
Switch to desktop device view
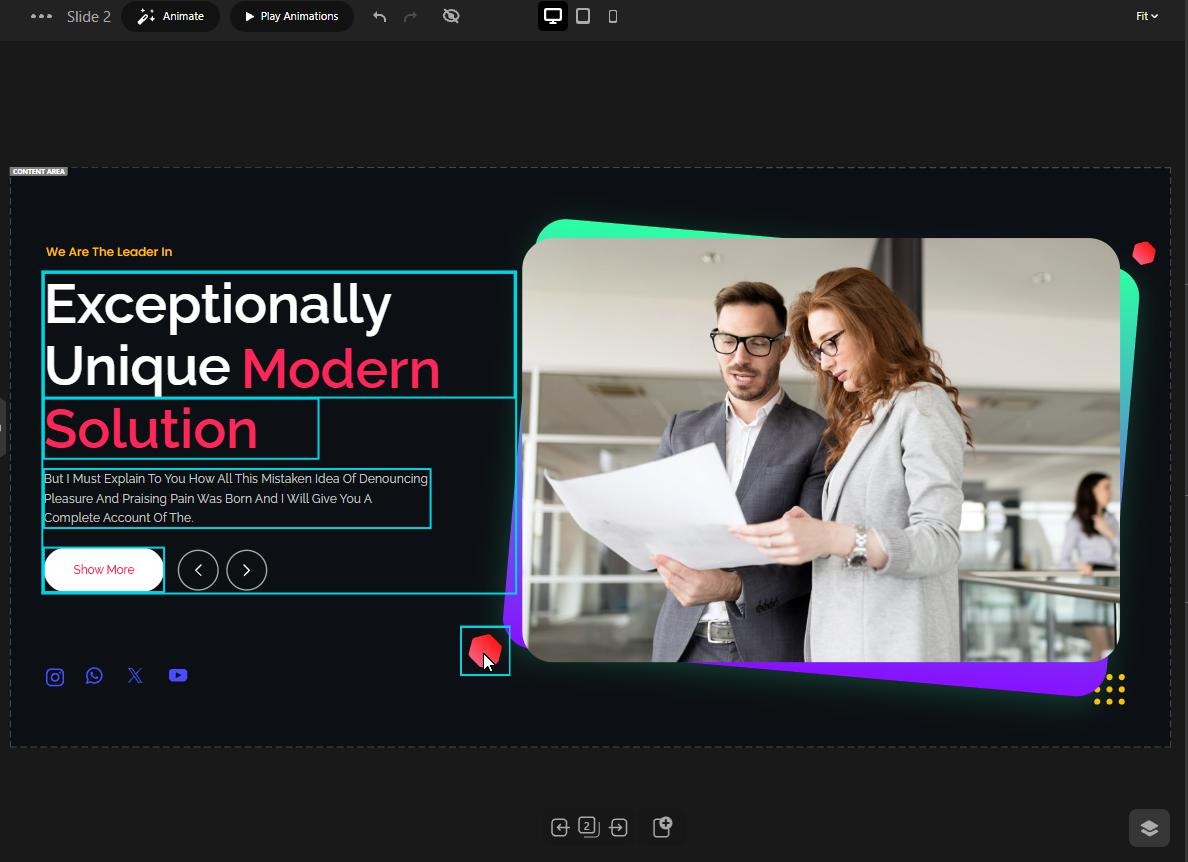pyautogui.click(x=553, y=16)
